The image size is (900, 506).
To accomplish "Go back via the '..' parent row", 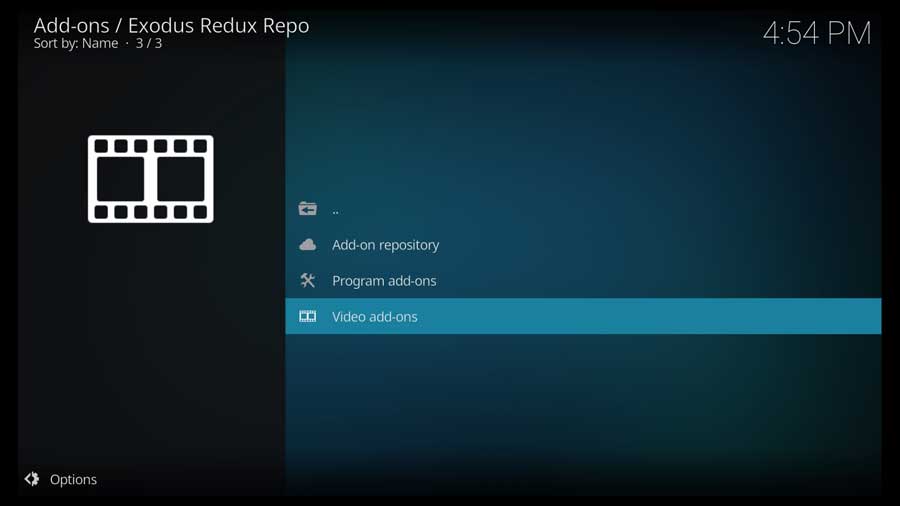I will coord(583,209).
